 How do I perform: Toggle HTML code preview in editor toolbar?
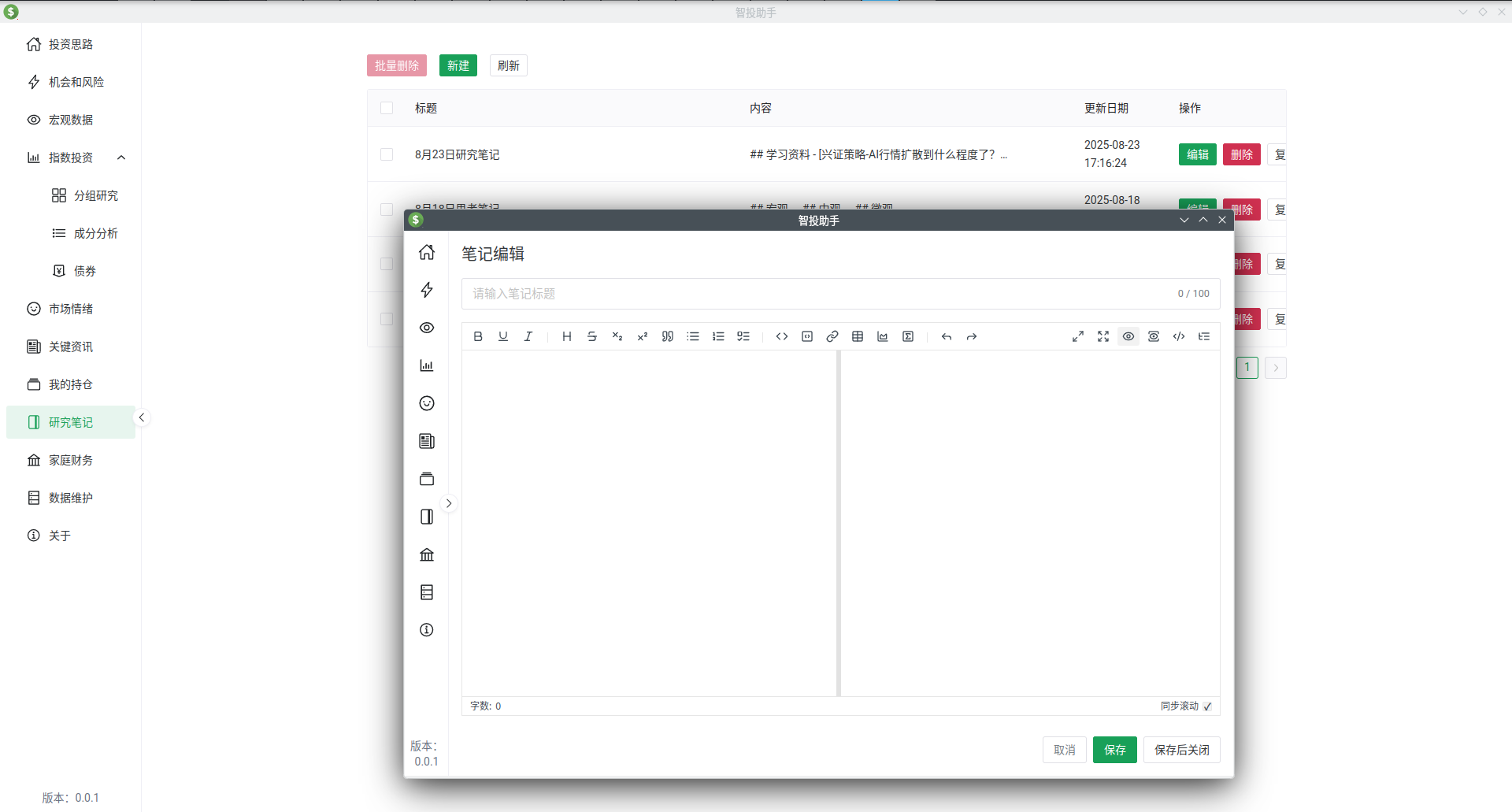(x=1179, y=336)
